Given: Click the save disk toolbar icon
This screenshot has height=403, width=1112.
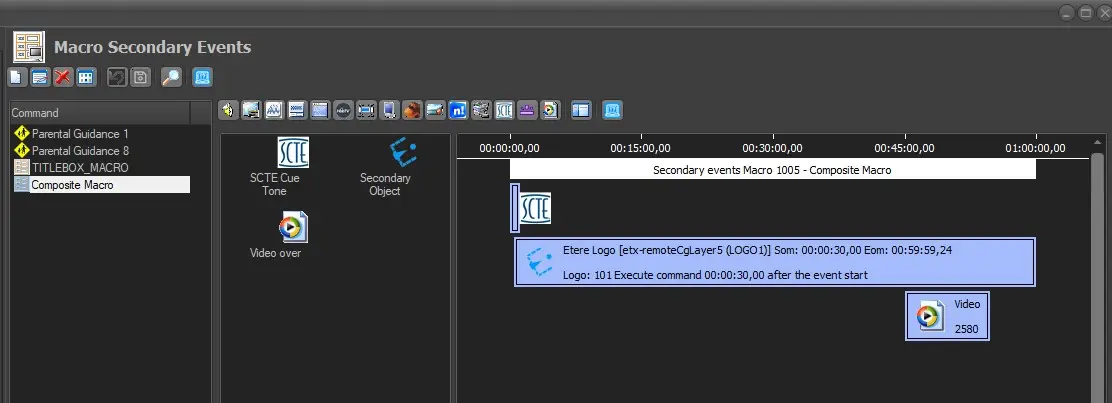Looking at the screenshot, I should 141,77.
